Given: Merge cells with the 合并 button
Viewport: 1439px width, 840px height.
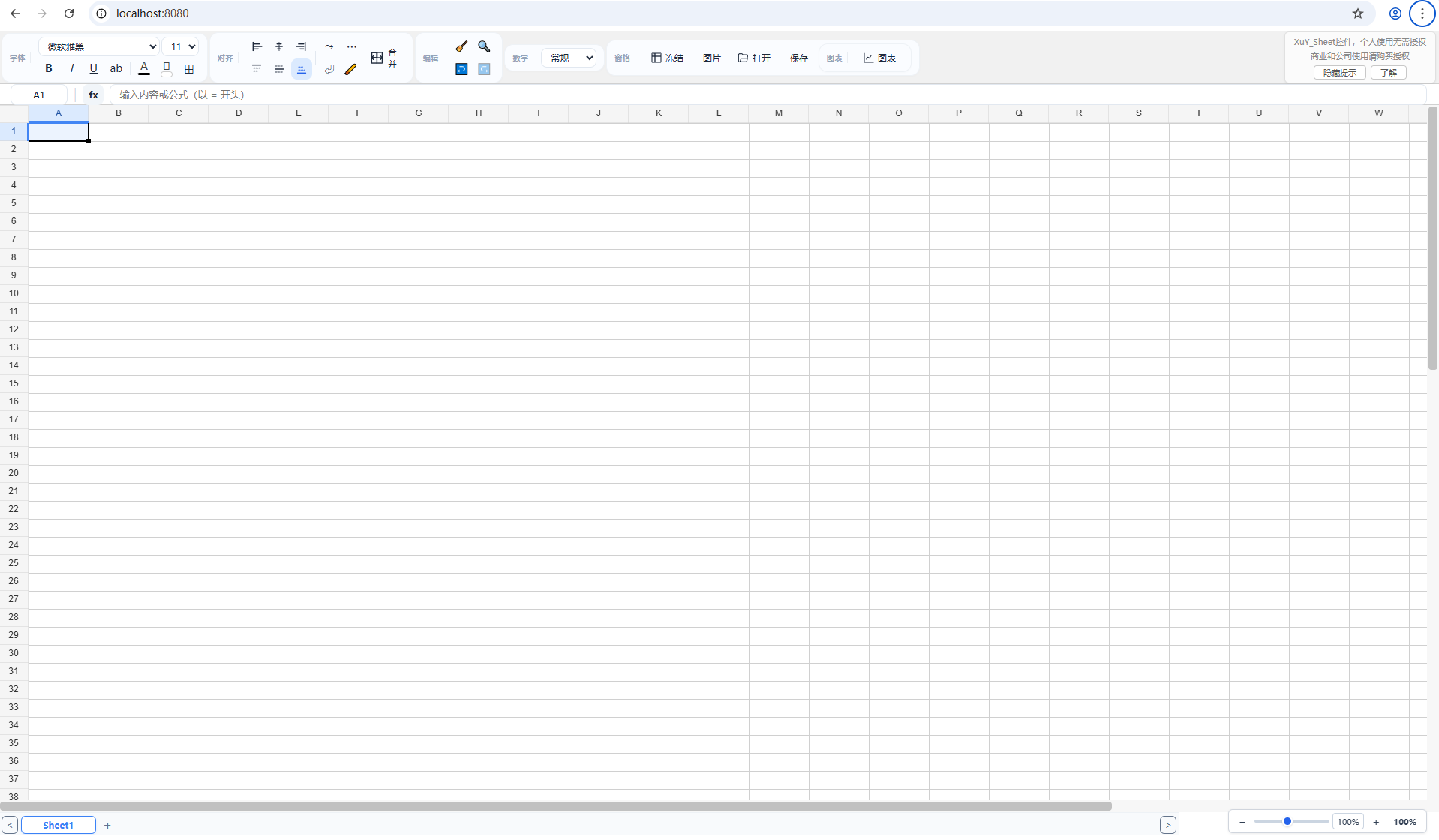Looking at the screenshot, I should tap(384, 58).
